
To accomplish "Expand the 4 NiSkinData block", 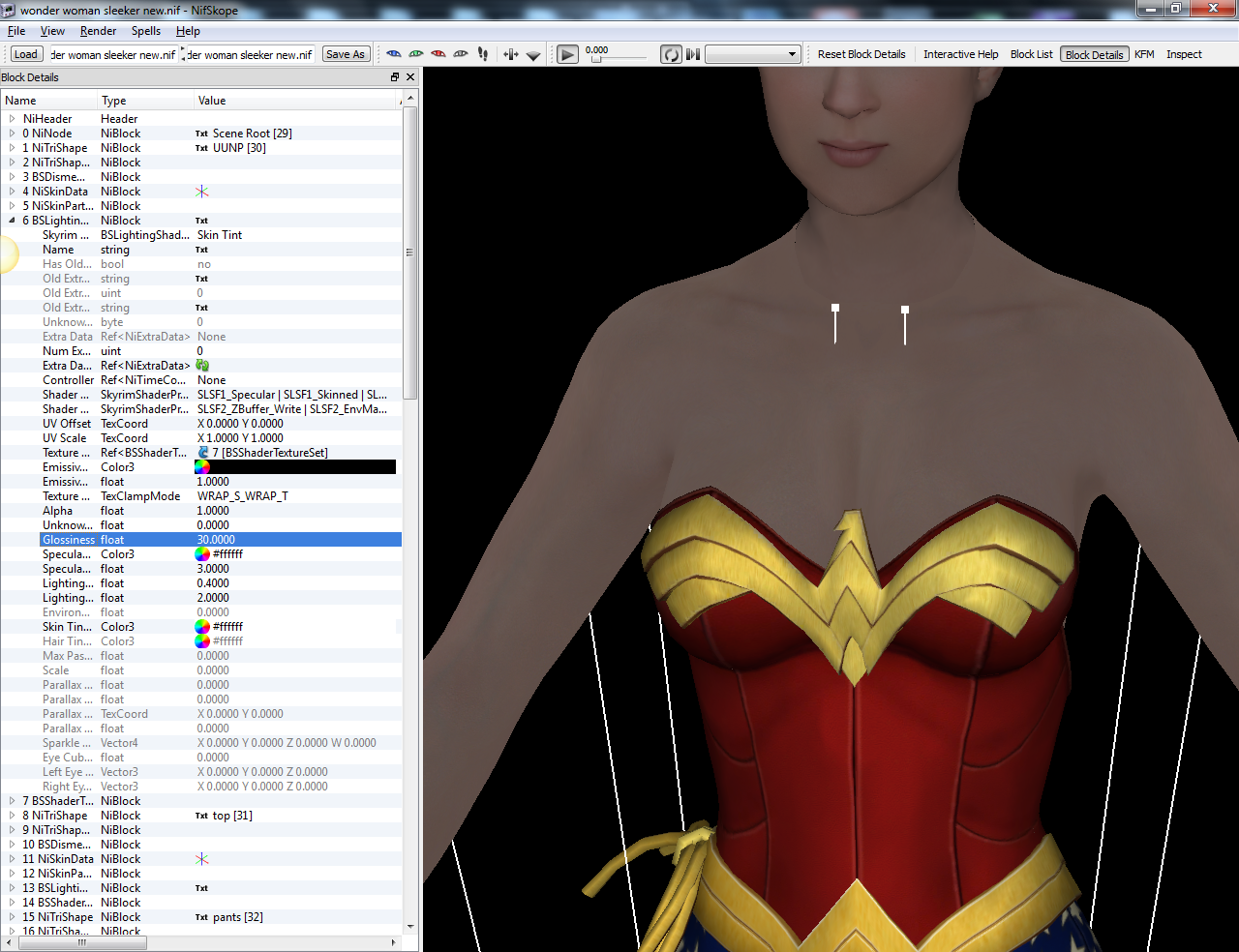I will (x=13, y=192).
